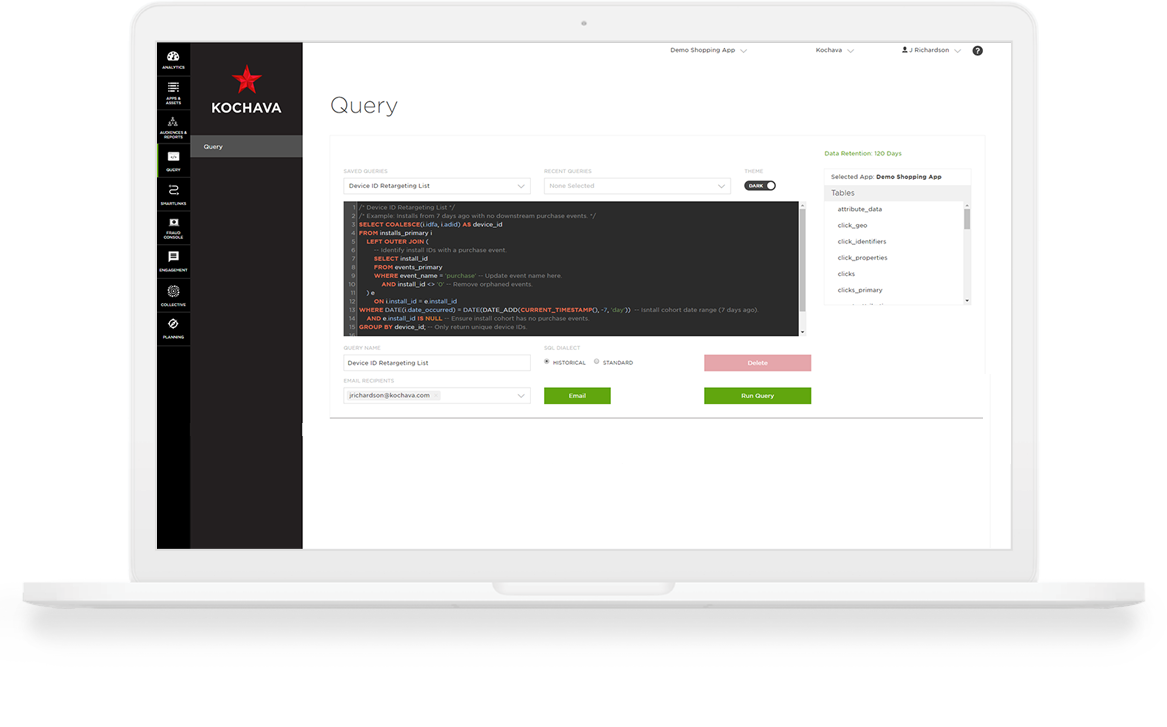Screen dimensions: 1167x727
Task: Click the Tables list scroll-down arrow
Action: point(967,301)
